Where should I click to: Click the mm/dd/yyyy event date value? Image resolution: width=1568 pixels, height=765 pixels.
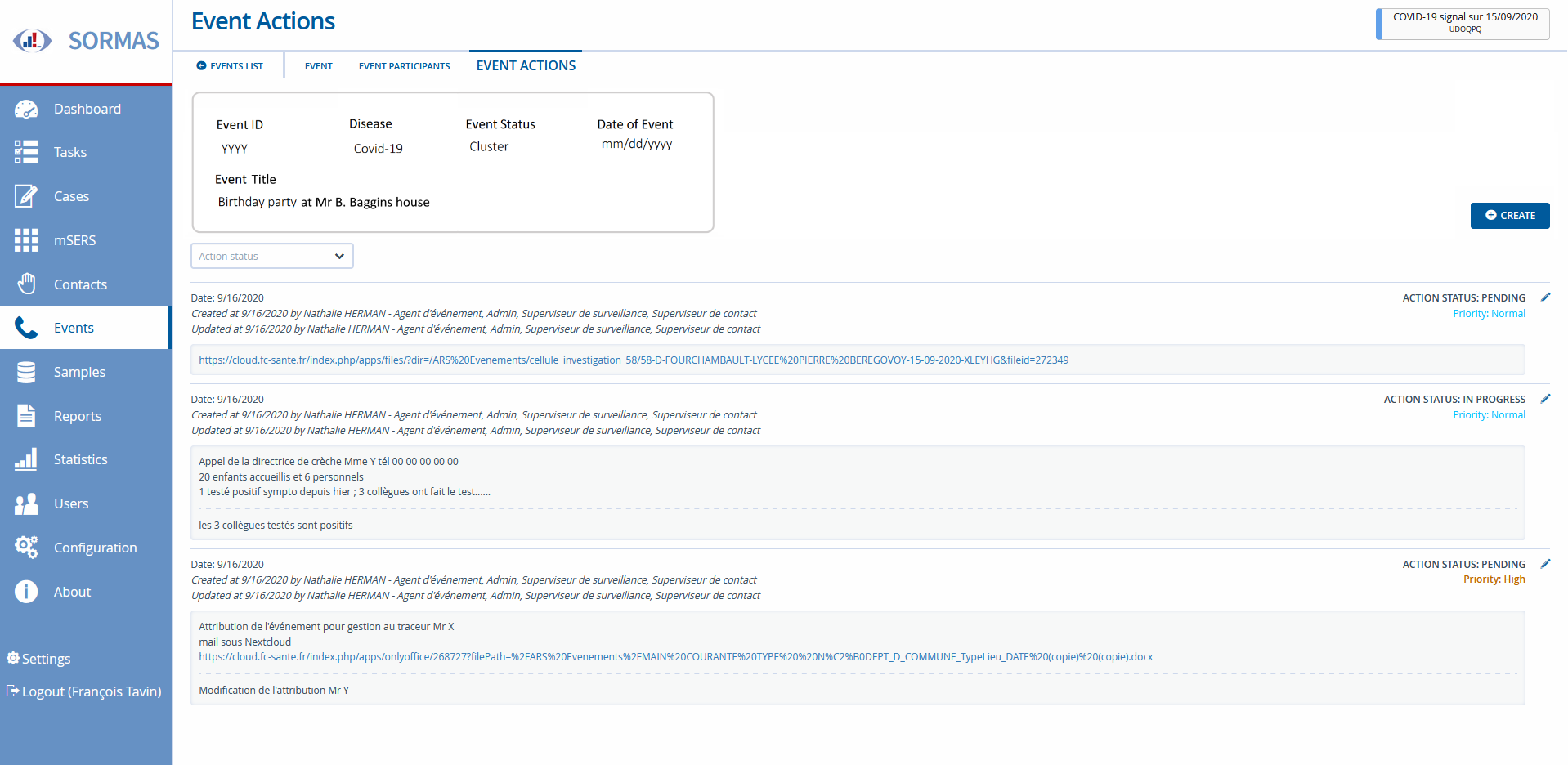637,145
